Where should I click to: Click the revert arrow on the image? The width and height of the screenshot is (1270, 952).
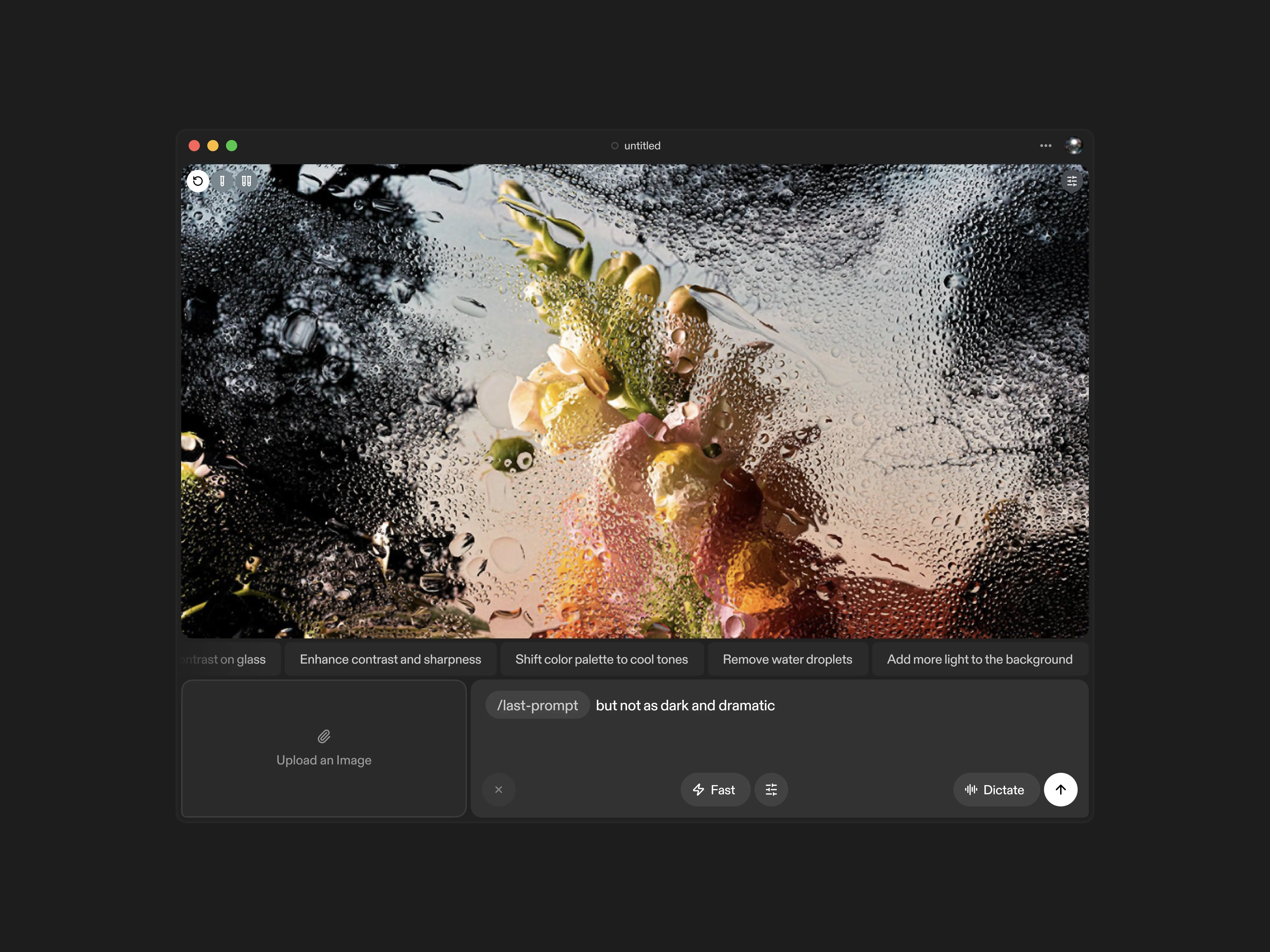[x=198, y=181]
